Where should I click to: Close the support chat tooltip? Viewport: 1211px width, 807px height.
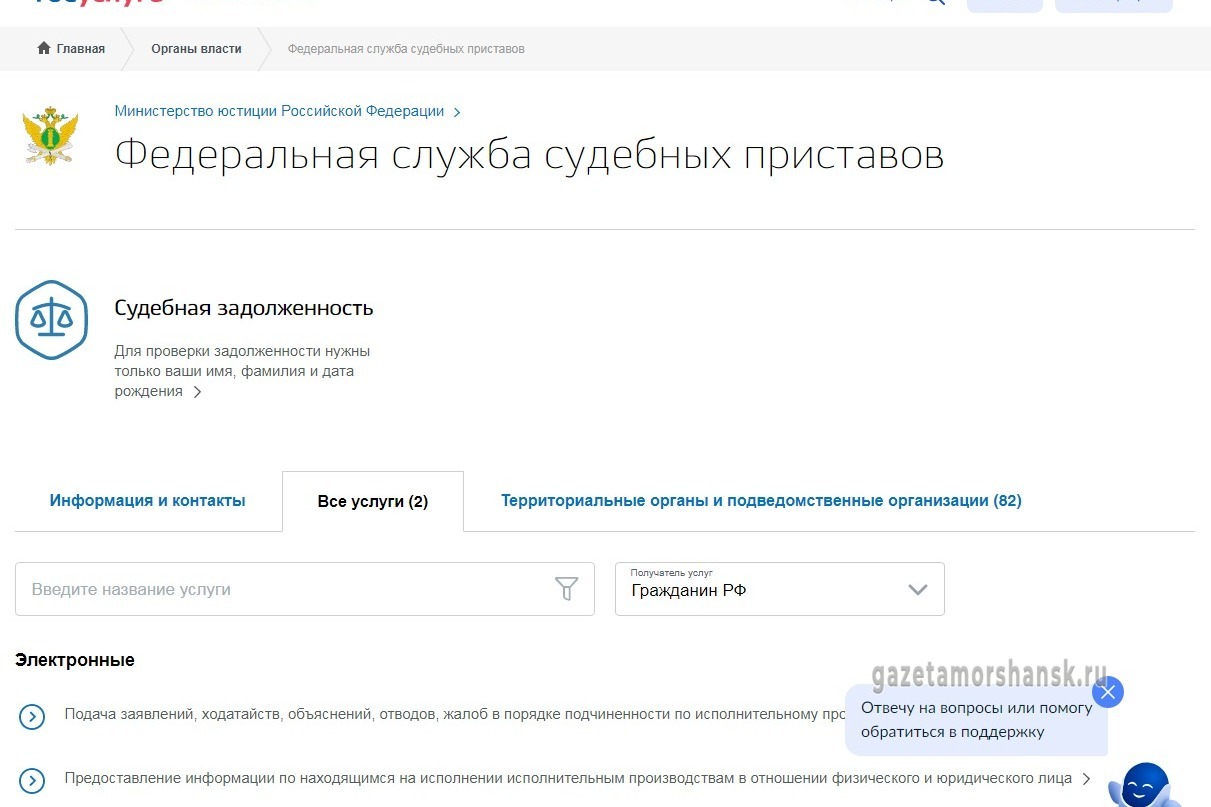click(x=1108, y=692)
